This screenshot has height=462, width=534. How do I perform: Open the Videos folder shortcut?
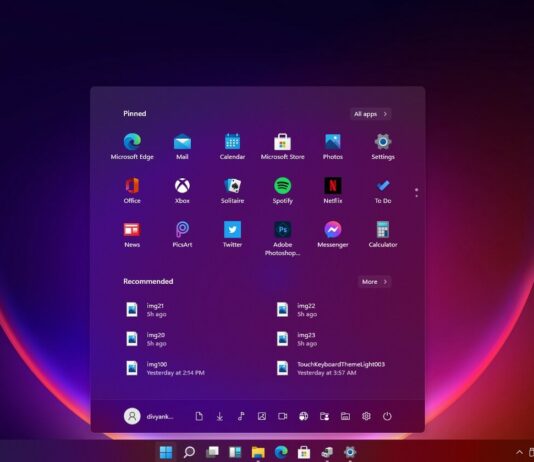point(283,416)
